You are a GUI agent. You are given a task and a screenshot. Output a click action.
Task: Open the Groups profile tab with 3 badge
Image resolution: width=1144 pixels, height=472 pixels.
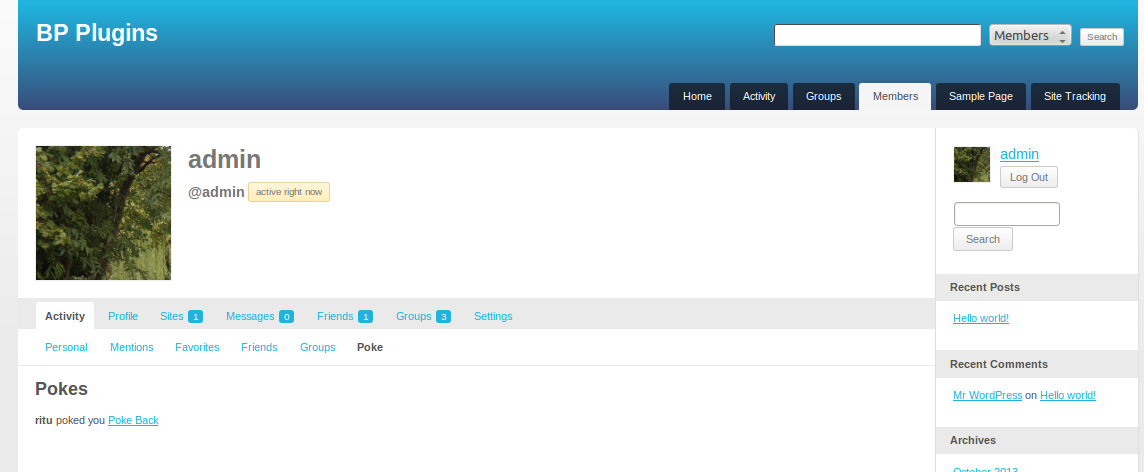(x=423, y=316)
